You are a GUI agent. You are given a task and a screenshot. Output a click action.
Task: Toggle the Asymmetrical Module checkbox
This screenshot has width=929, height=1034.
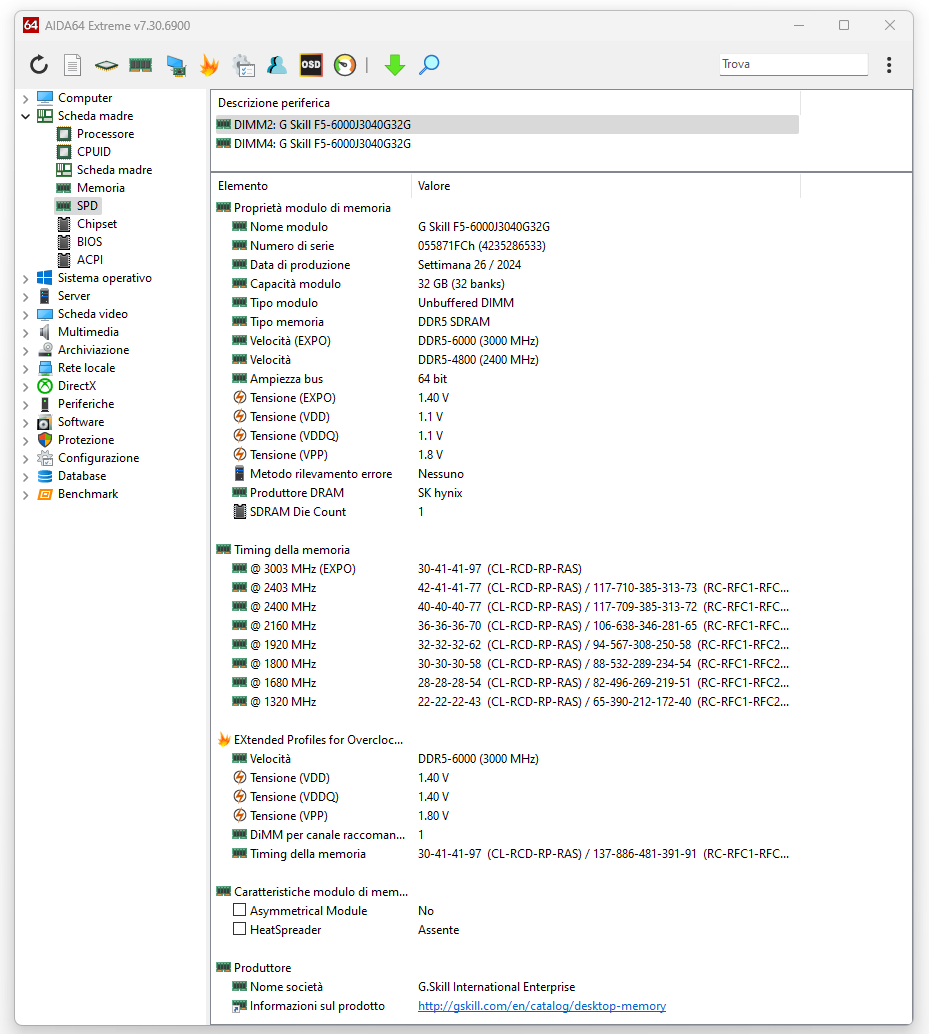pyautogui.click(x=239, y=910)
